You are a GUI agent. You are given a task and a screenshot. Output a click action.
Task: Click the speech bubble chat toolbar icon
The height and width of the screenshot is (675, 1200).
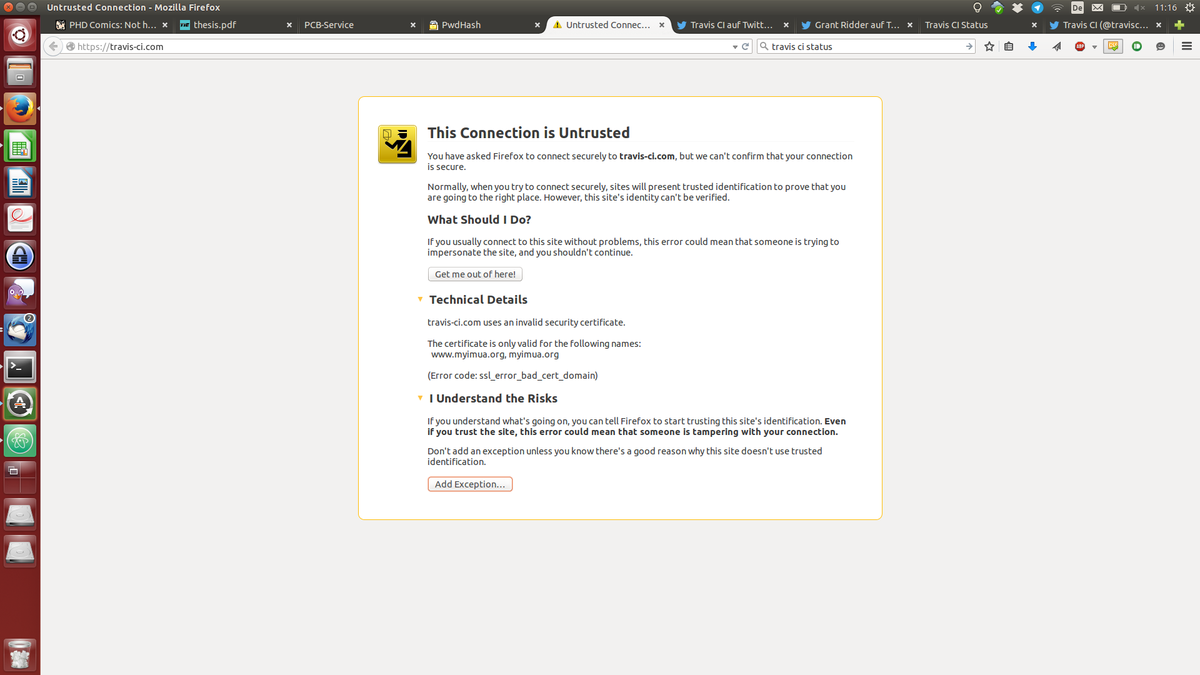pos(1160,46)
